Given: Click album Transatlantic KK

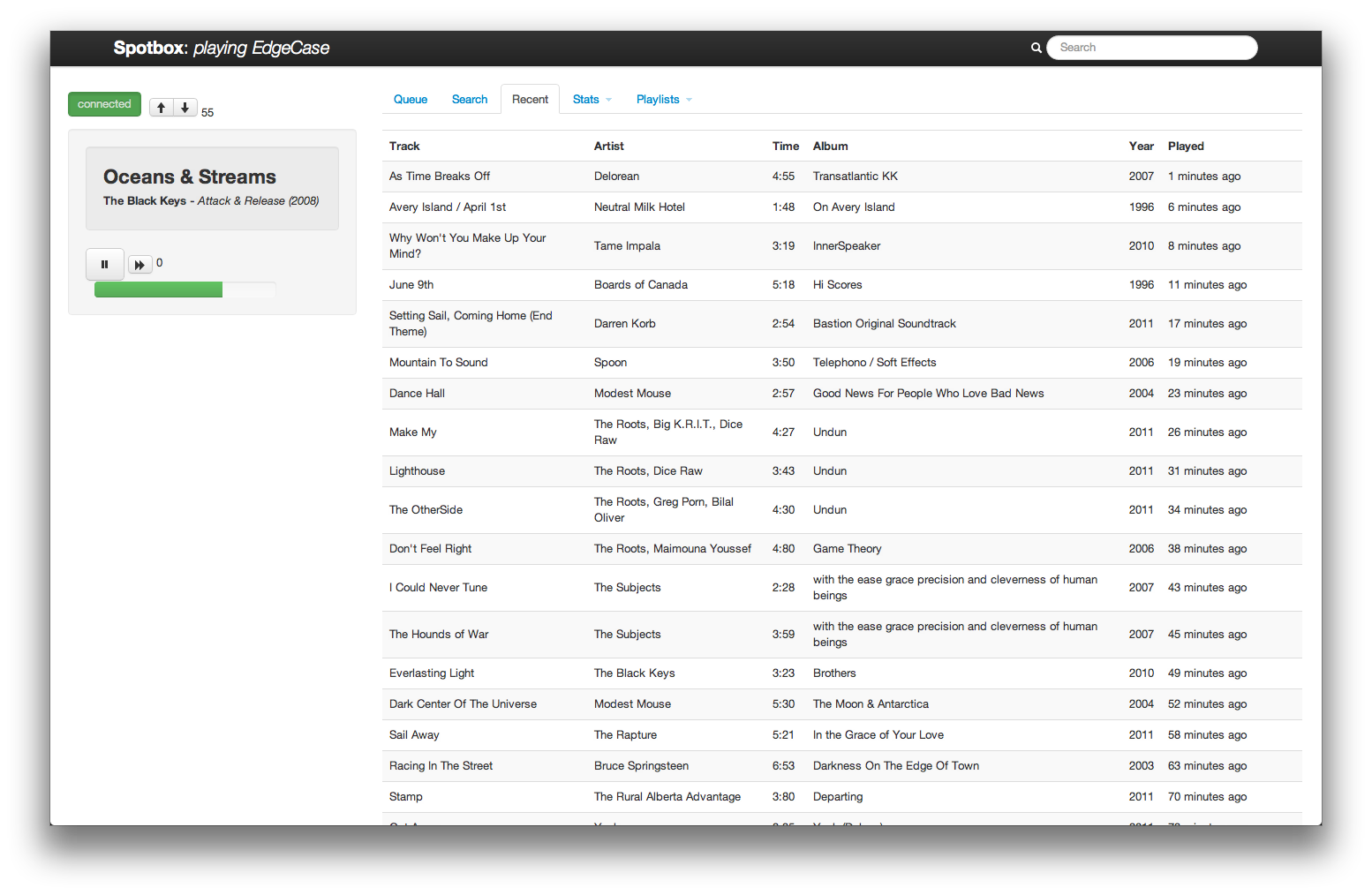Looking at the screenshot, I should [x=856, y=177].
